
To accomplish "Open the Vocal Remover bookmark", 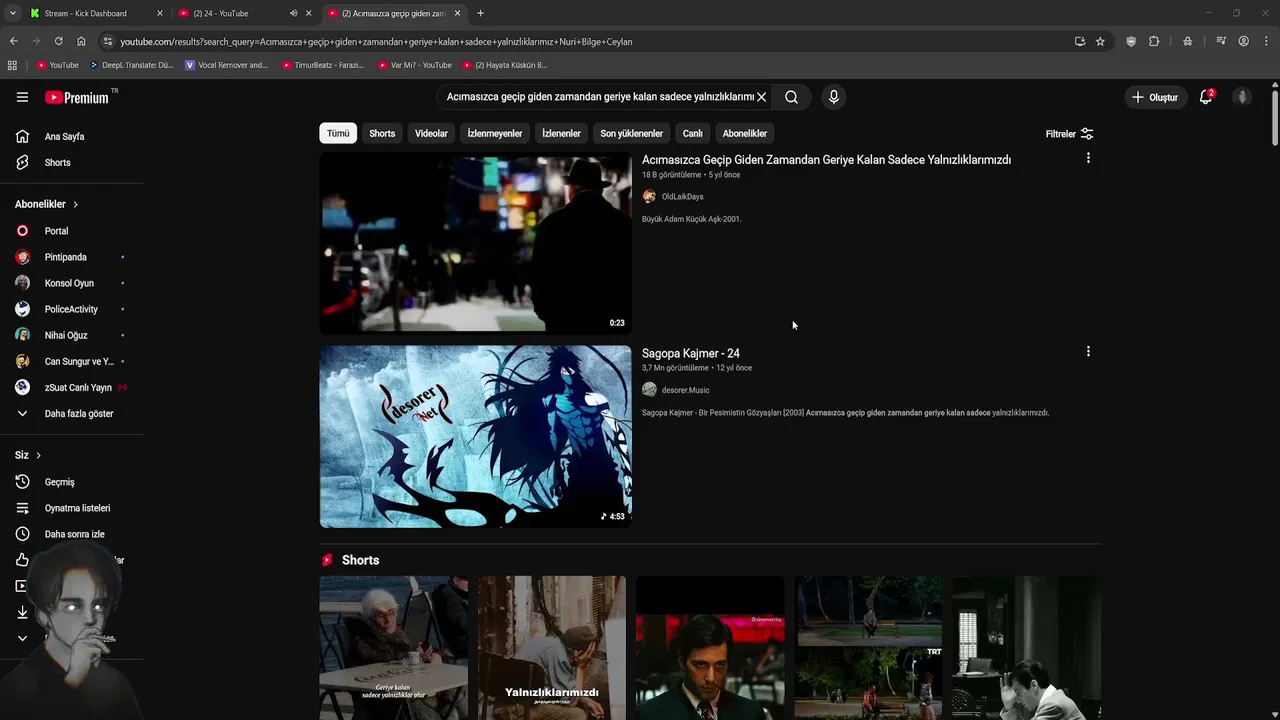I will coord(227,65).
